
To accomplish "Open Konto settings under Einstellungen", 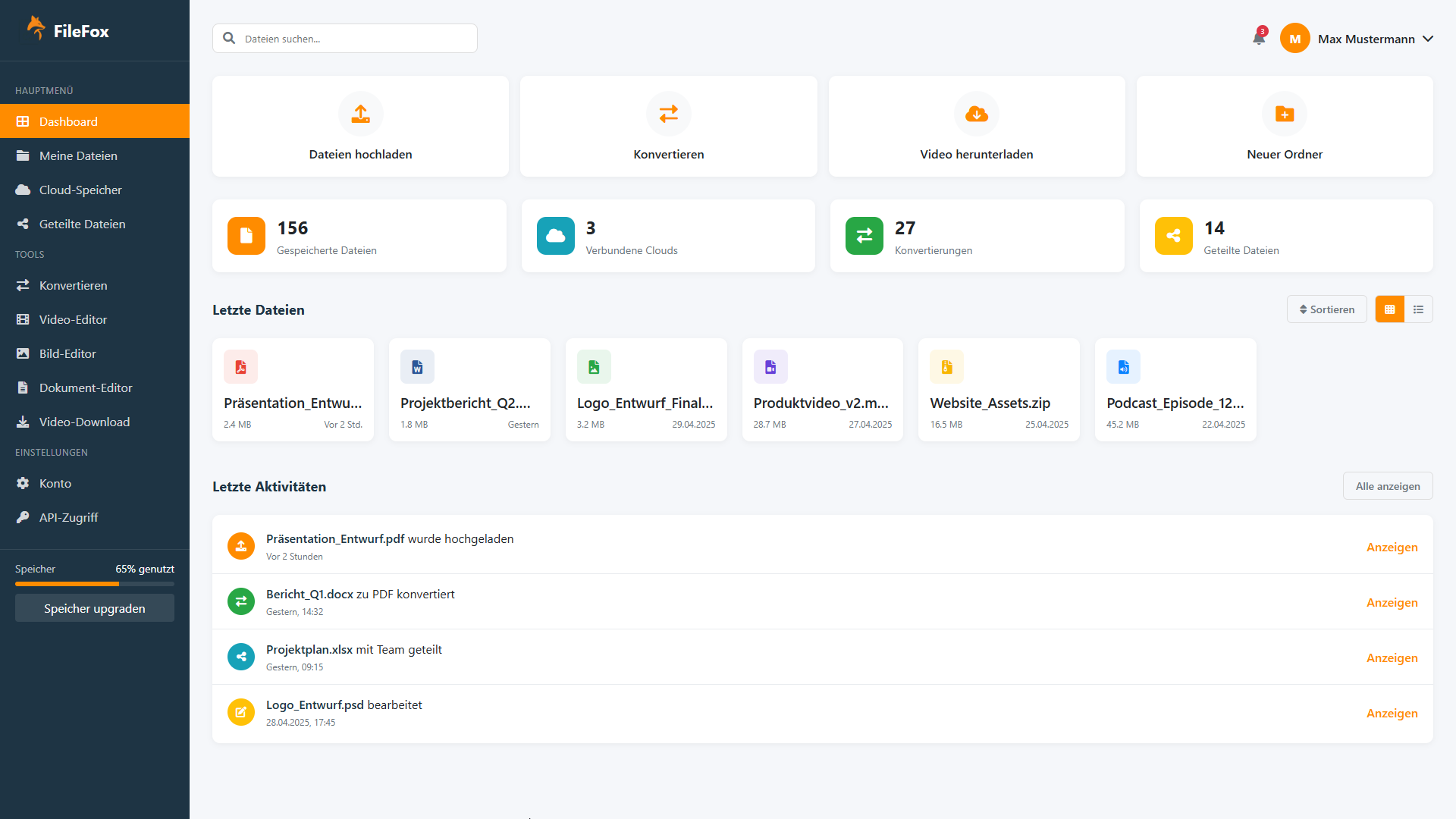I will (57, 483).
